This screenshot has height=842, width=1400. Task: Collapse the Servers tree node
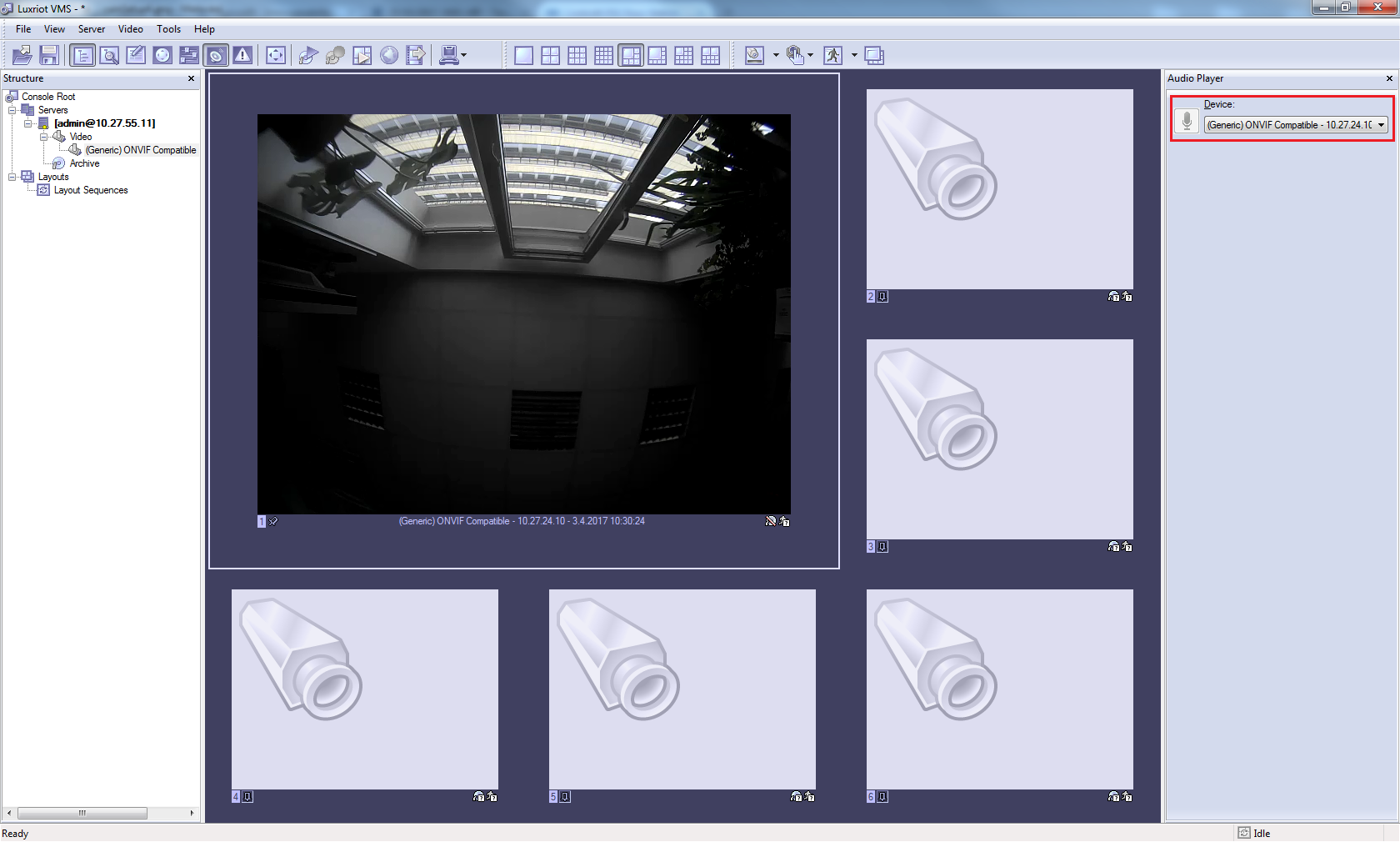(12, 110)
